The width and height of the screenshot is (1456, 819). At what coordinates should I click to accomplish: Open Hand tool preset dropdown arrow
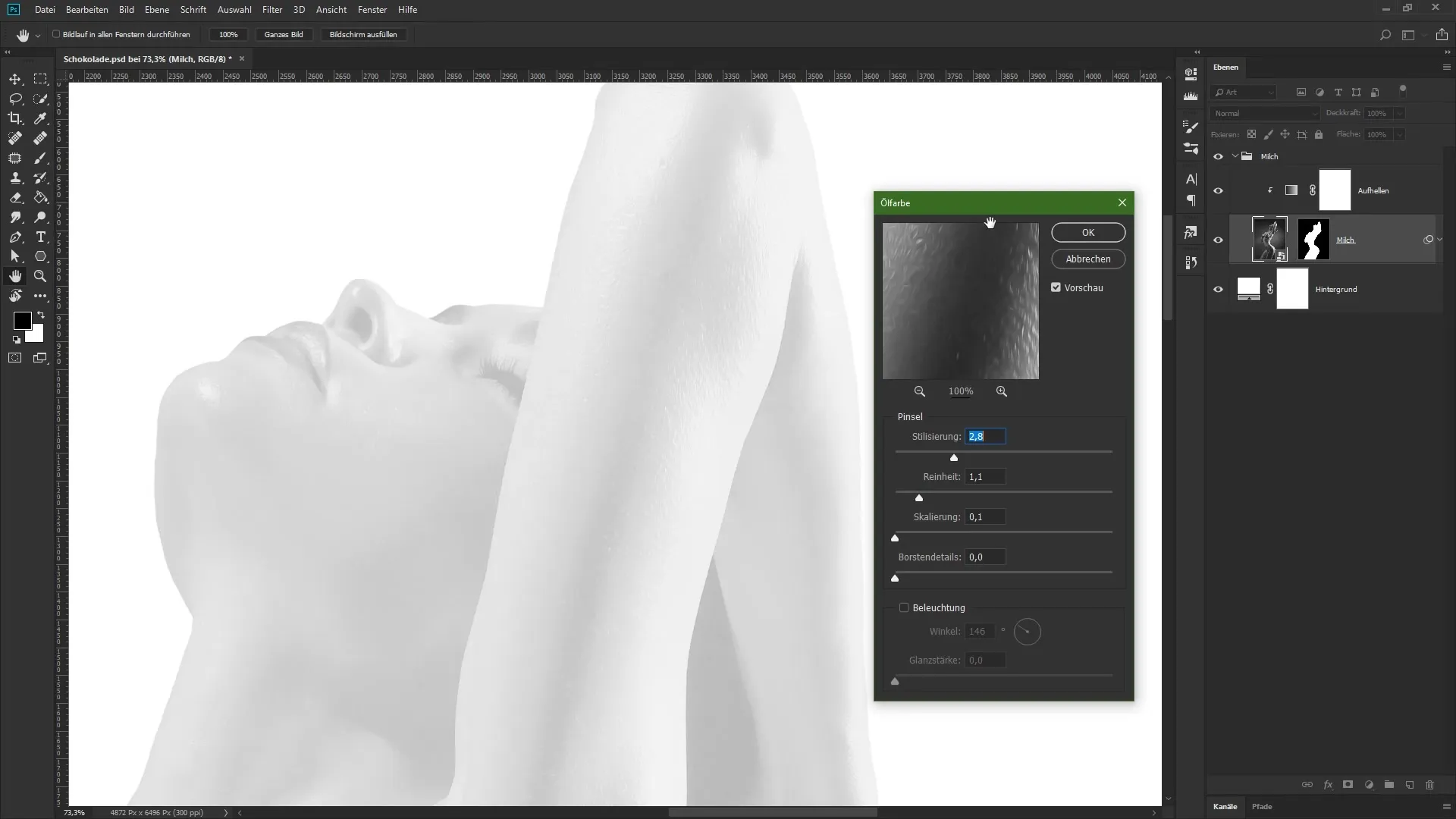pos(37,36)
